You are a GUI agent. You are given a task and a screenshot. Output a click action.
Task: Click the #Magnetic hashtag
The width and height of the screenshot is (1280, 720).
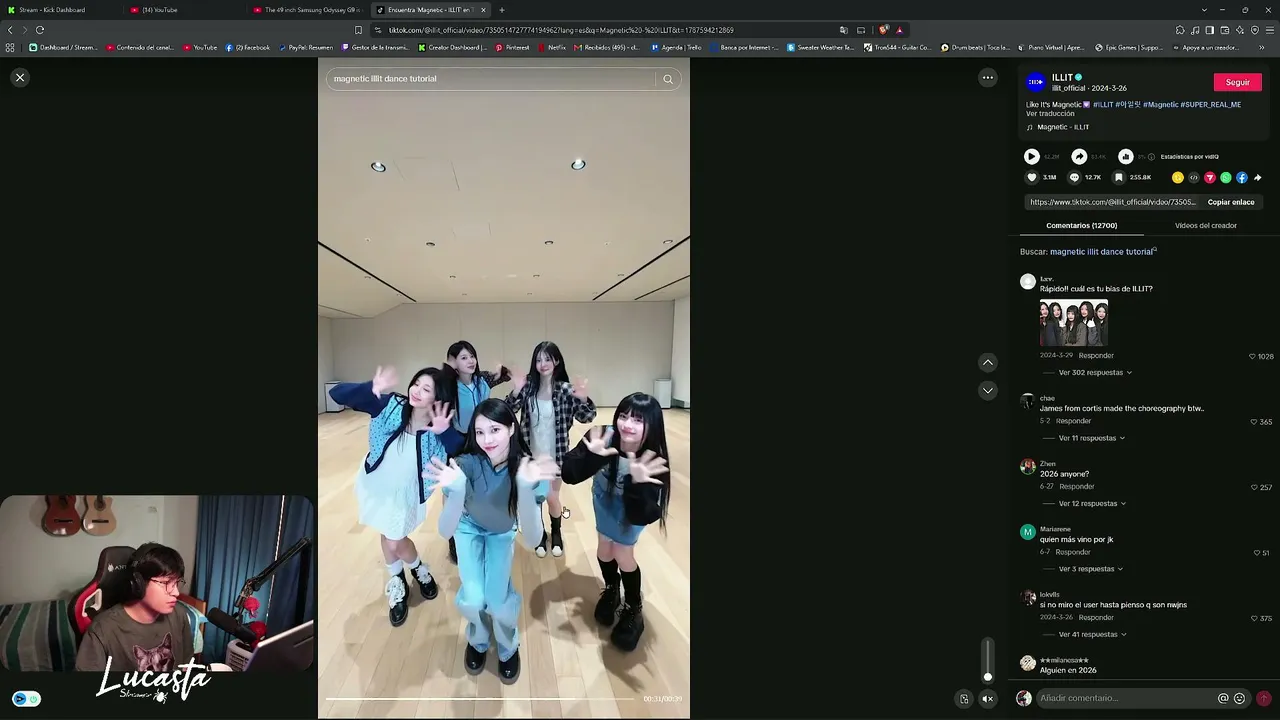pyautogui.click(x=1160, y=104)
